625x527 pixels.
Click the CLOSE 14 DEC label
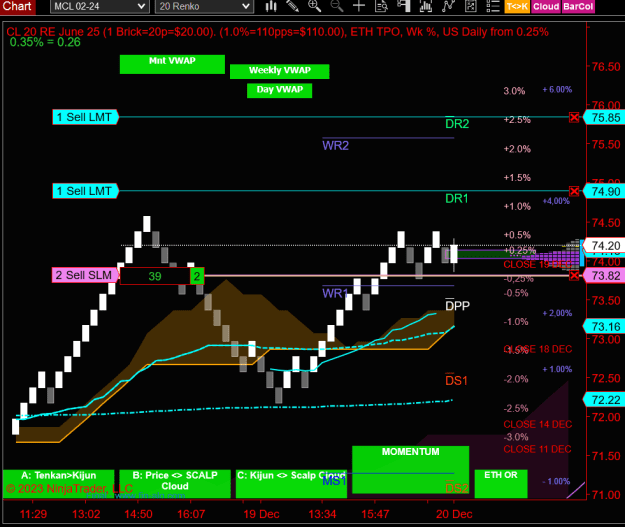point(538,424)
